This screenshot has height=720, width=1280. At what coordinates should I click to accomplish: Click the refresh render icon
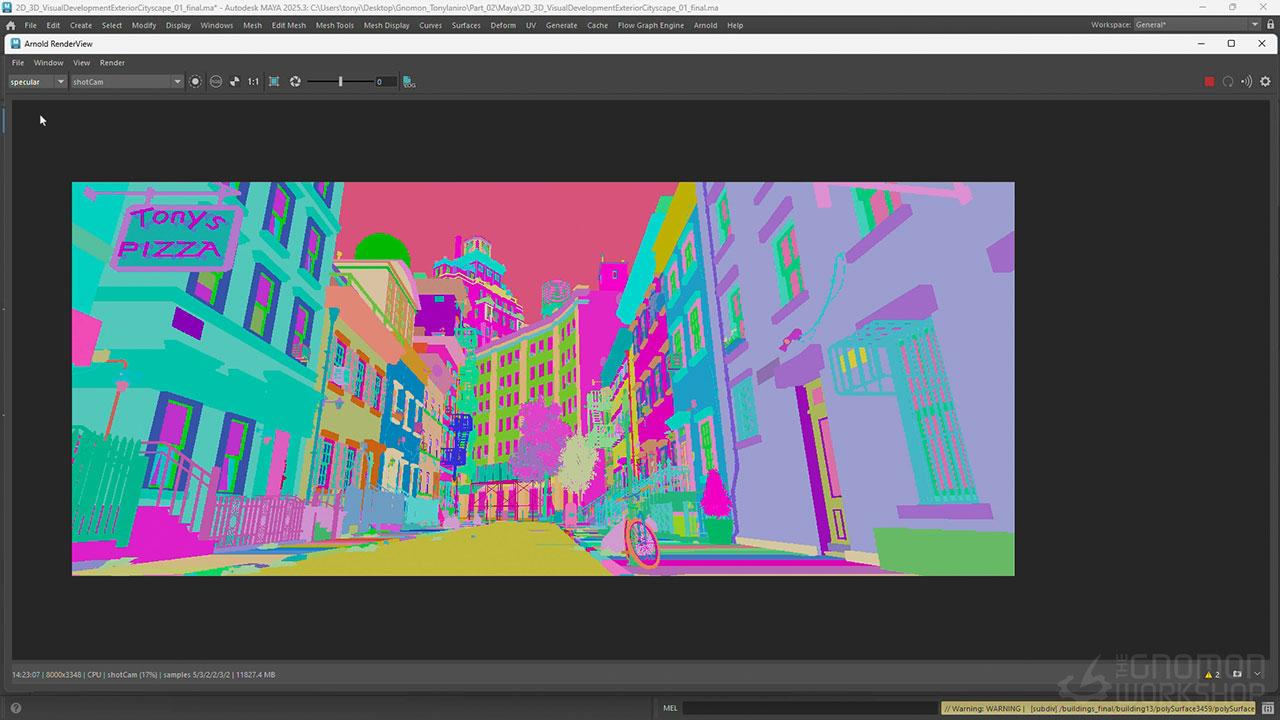pyautogui.click(x=1228, y=82)
